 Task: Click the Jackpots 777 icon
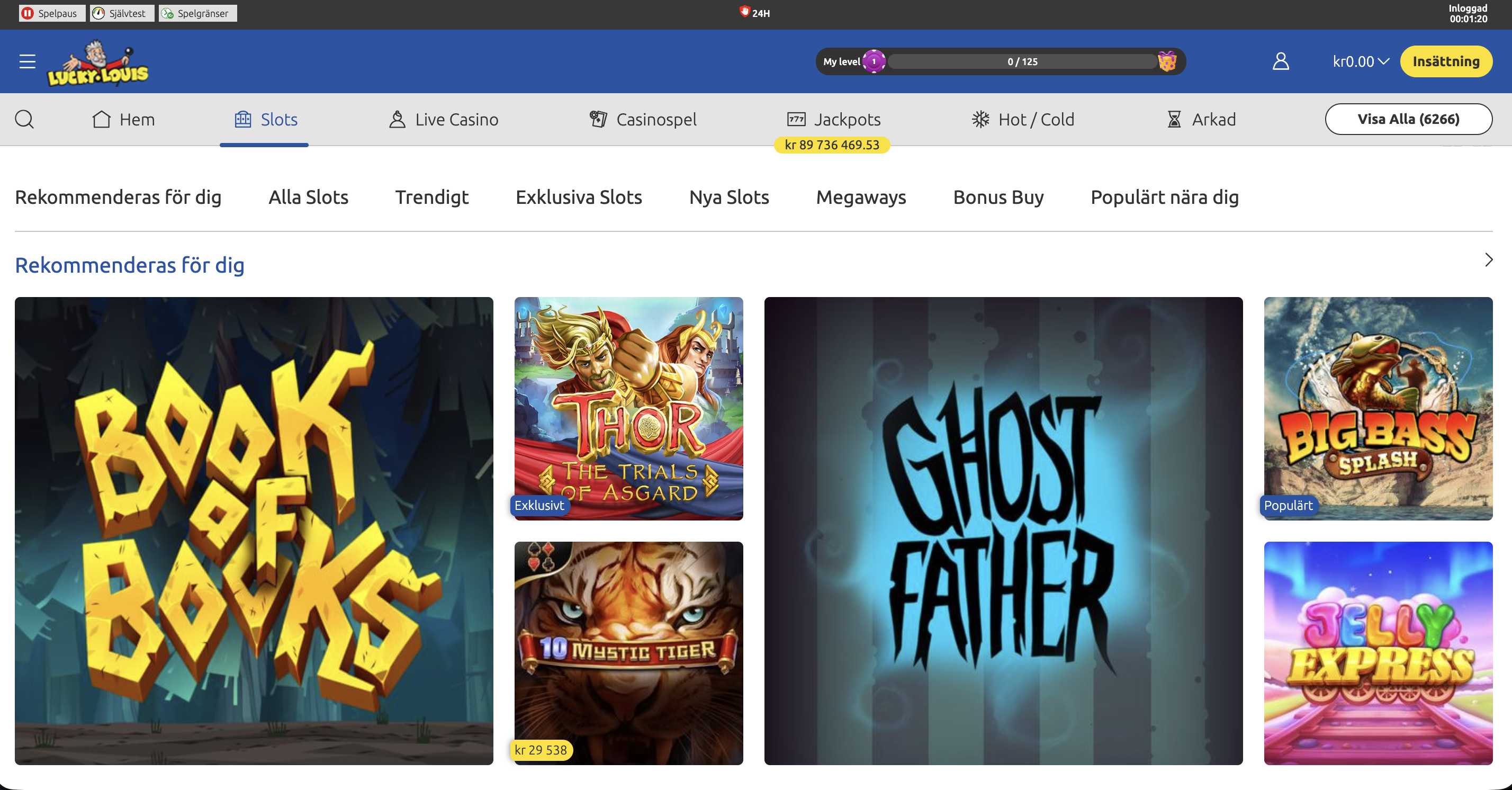796,119
